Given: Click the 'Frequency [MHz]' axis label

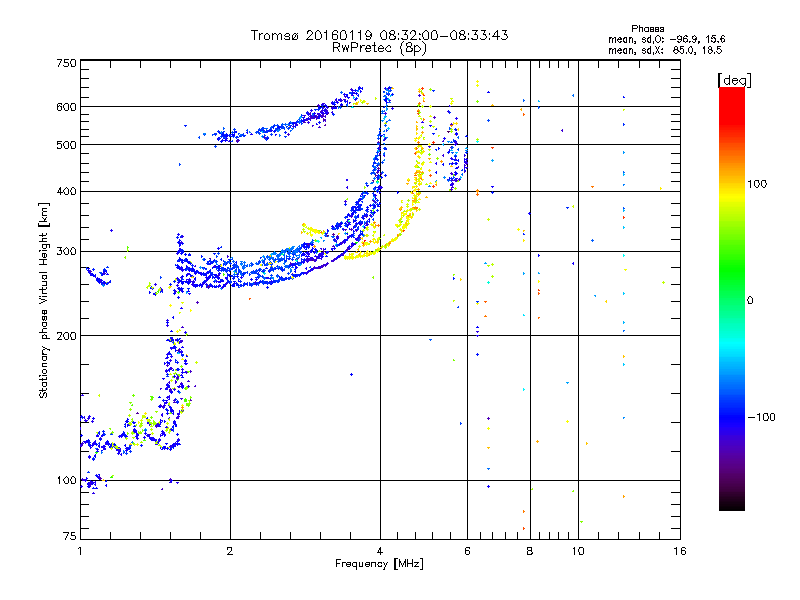Looking at the screenshot, I should pyautogui.click(x=379, y=564).
